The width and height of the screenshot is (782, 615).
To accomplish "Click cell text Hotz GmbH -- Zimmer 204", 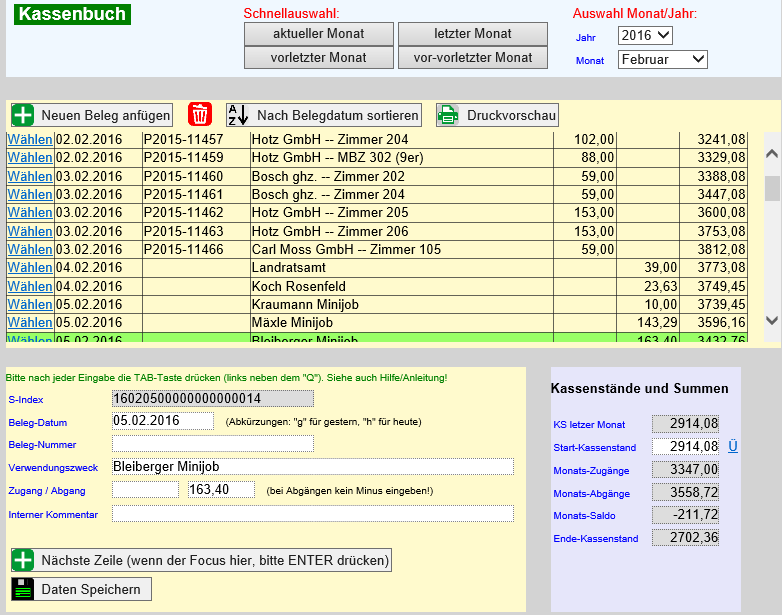I will point(330,140).
